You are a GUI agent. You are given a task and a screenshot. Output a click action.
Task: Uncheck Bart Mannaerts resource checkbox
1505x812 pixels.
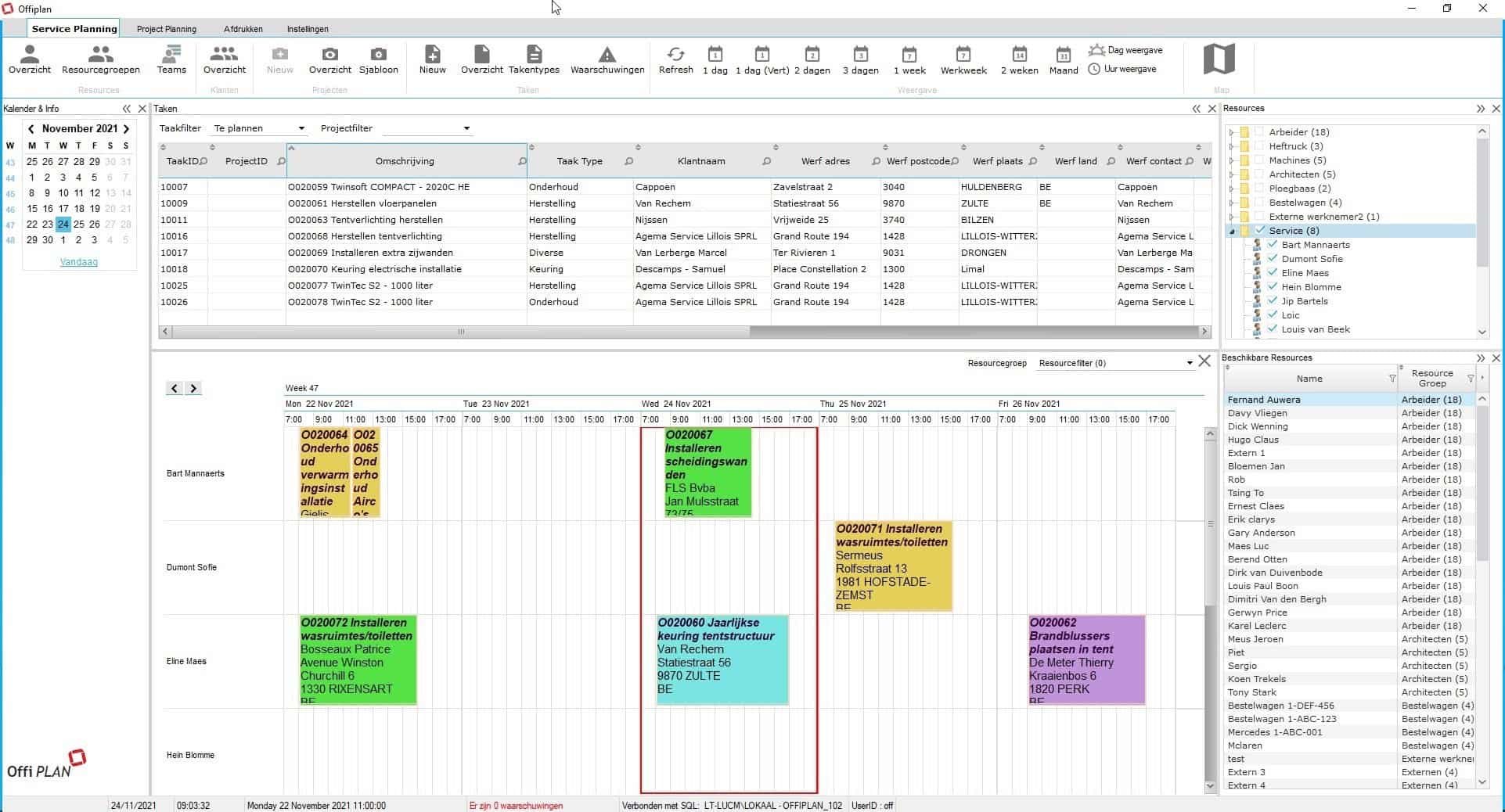click(1273, 244)
